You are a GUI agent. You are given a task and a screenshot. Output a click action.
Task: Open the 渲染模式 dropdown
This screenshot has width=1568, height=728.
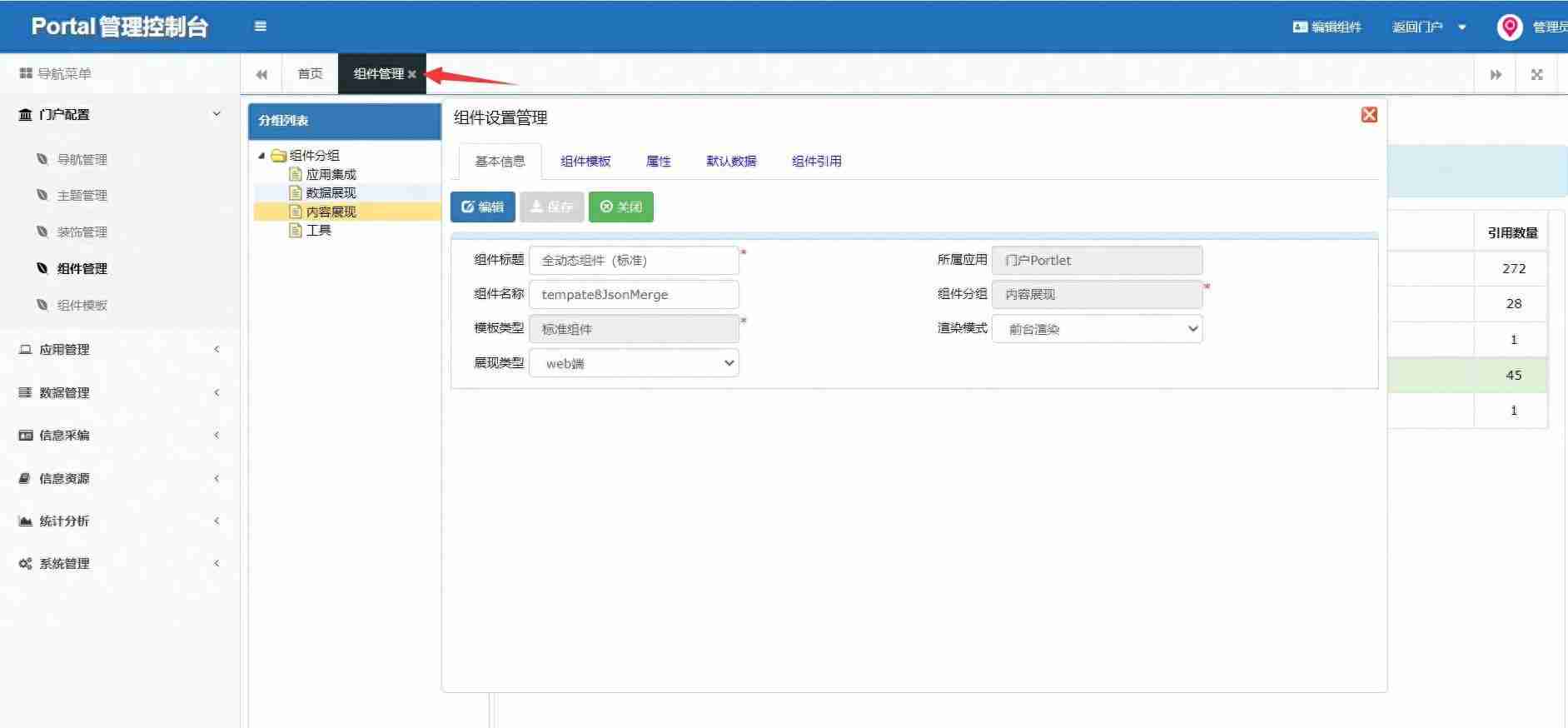(1097, 329)
